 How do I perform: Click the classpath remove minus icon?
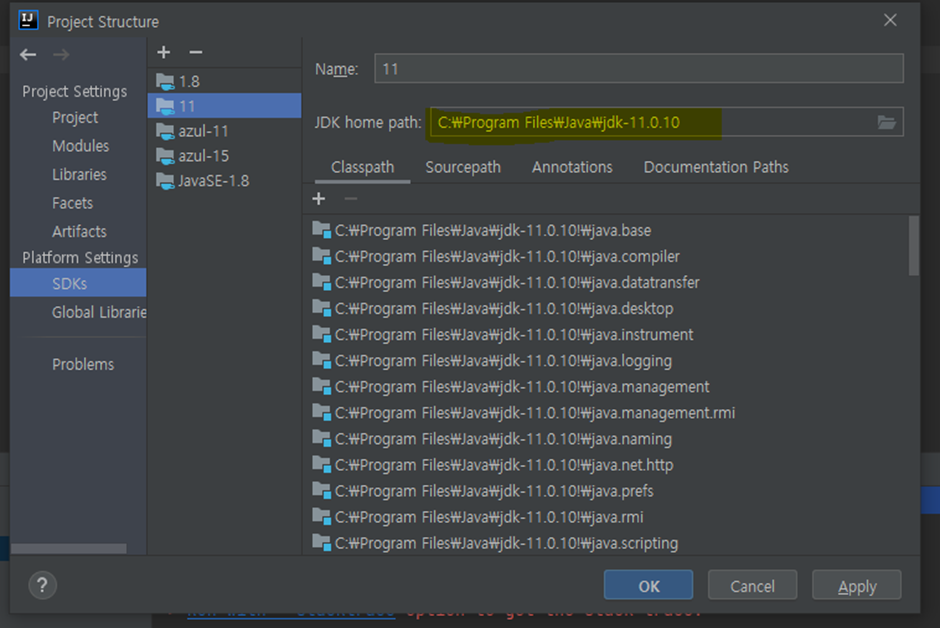click(351, 198)
